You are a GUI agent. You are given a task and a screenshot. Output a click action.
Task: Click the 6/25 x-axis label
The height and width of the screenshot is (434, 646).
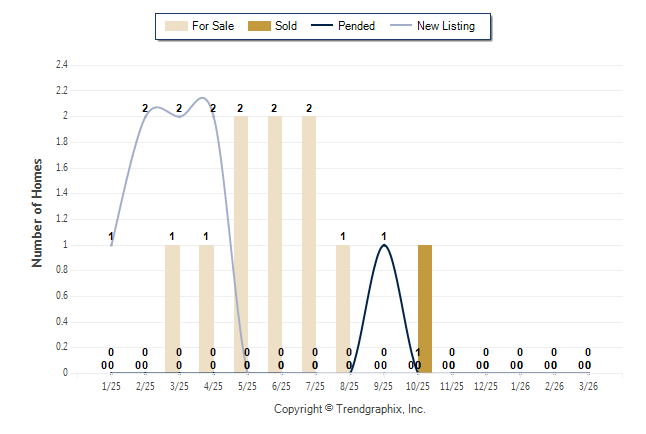coord(281,386)
